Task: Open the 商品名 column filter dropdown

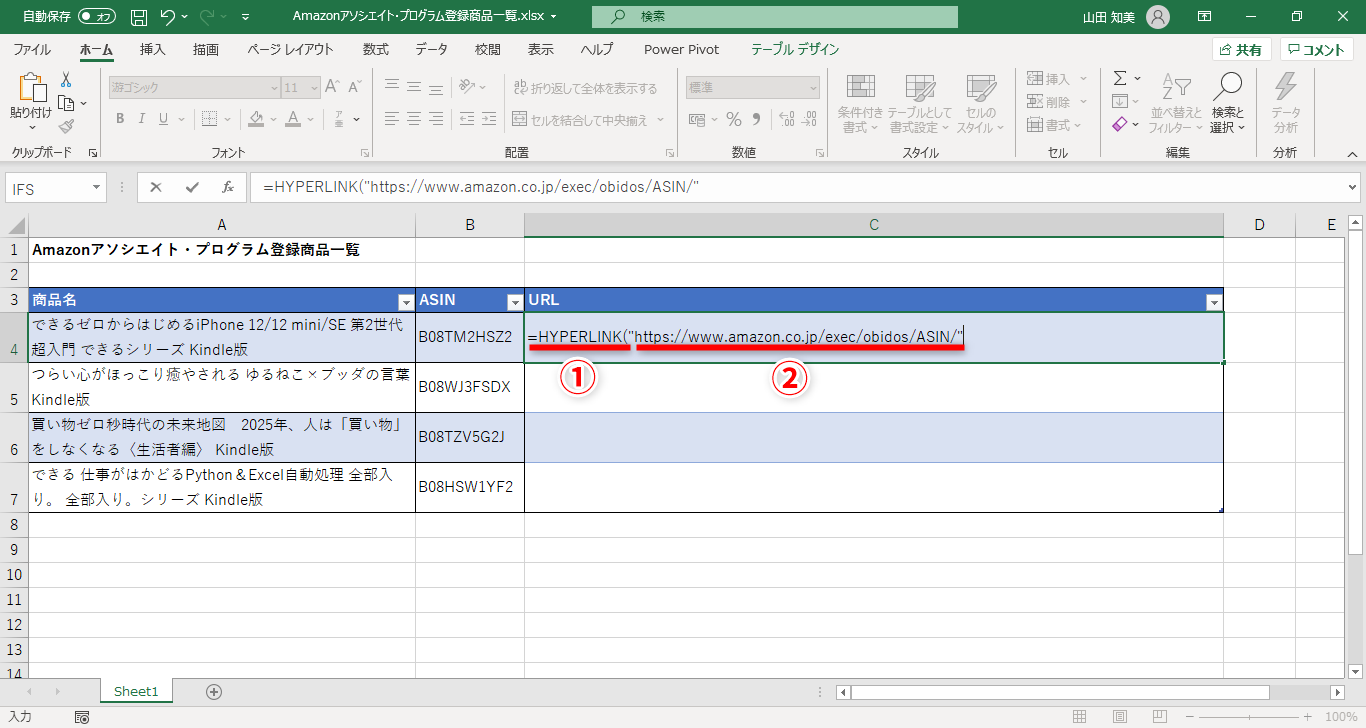Action: (406, 302)
